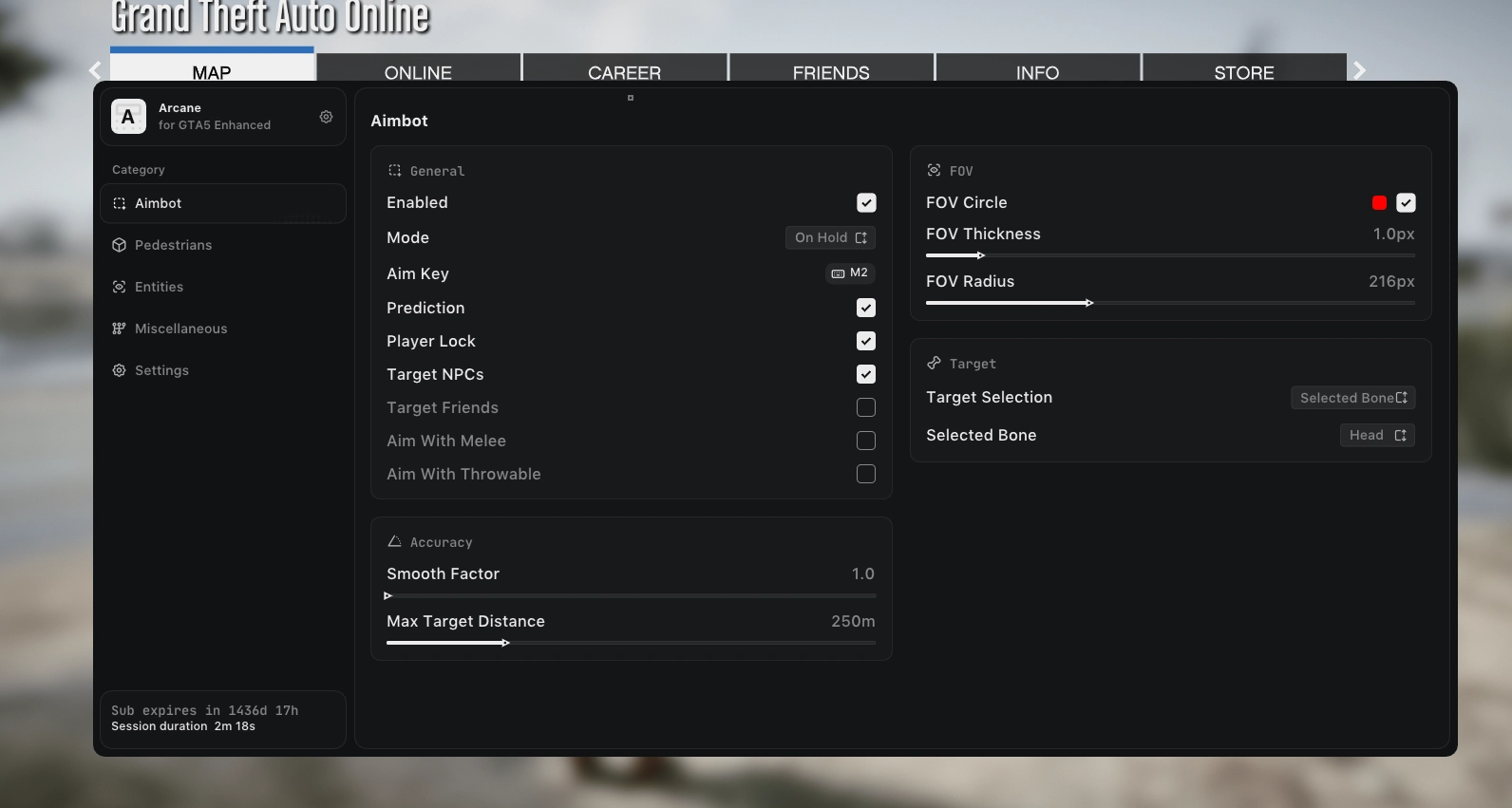
Task: Click the gear icon beside the Arcane title
Action: pyautogui.click(x=326, y=117)
